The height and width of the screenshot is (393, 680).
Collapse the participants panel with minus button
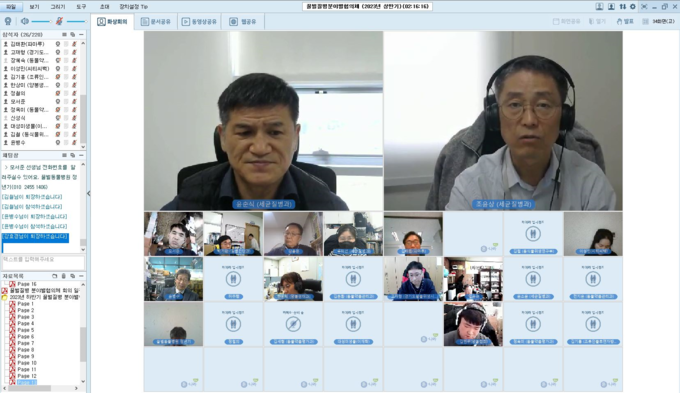pyautogui.click(x=81, y=34)
